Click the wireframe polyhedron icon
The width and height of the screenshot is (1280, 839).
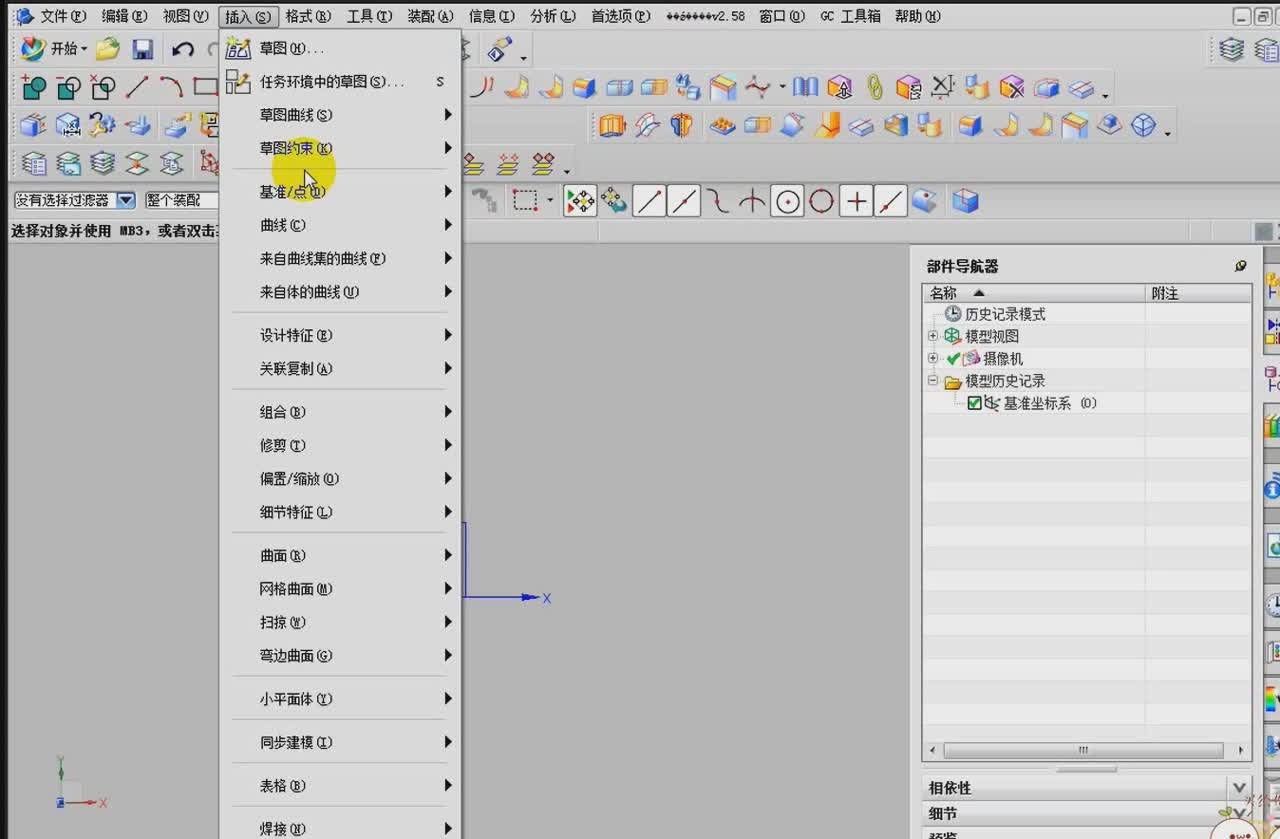[1143, 126]
